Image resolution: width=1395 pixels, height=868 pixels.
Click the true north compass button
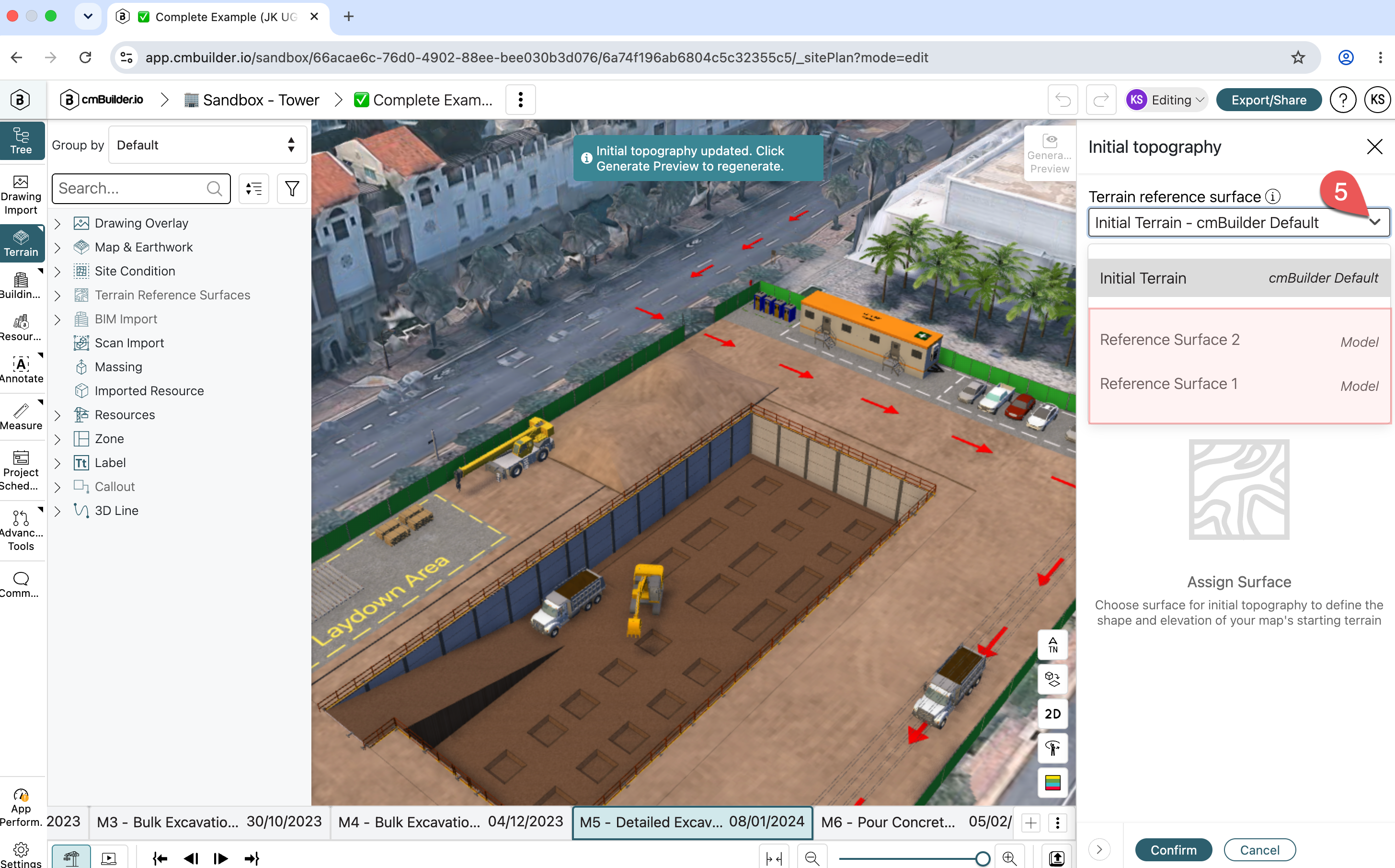[x=1053, y=645]
